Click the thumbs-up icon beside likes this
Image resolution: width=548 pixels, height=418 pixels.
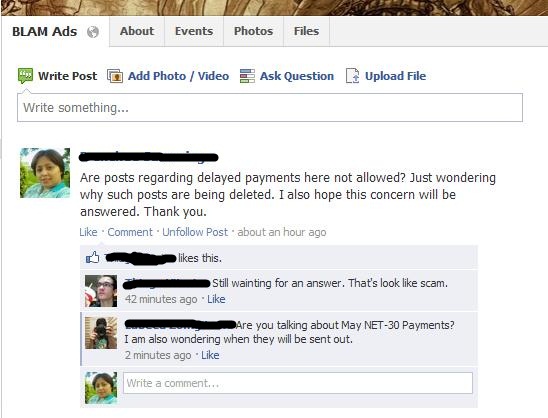point(93,258)
